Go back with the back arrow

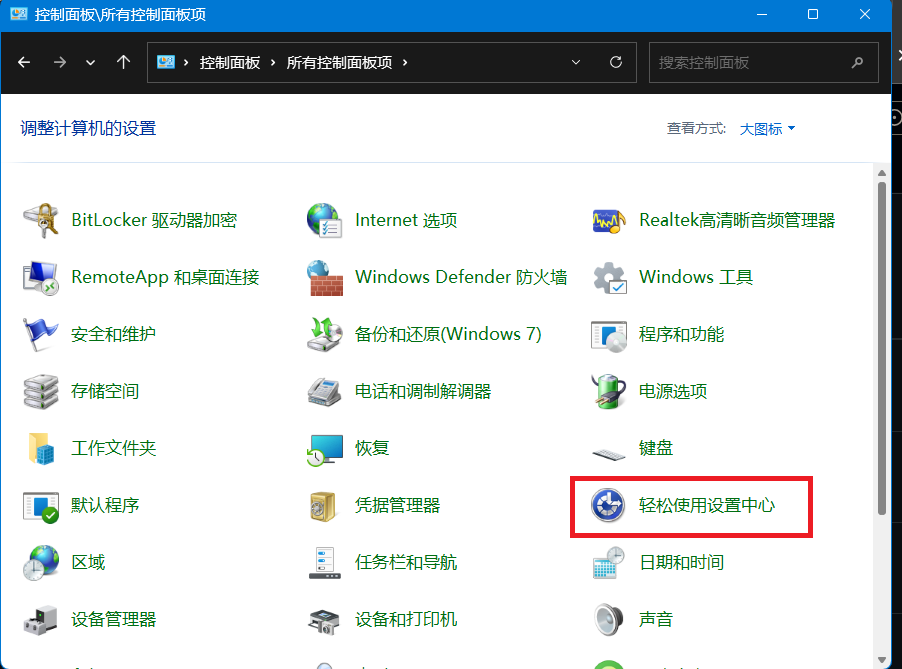click(24, 62)
